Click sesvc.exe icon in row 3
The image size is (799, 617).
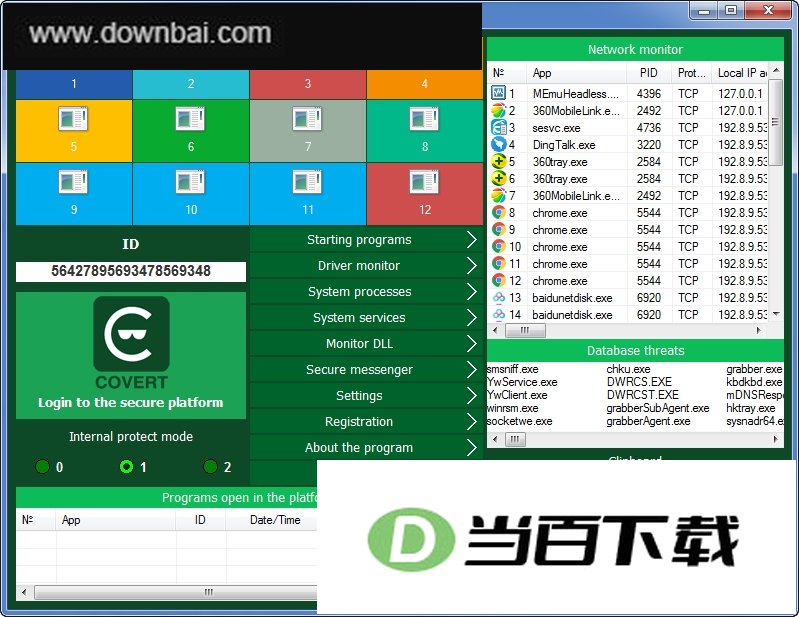point(498,127)
